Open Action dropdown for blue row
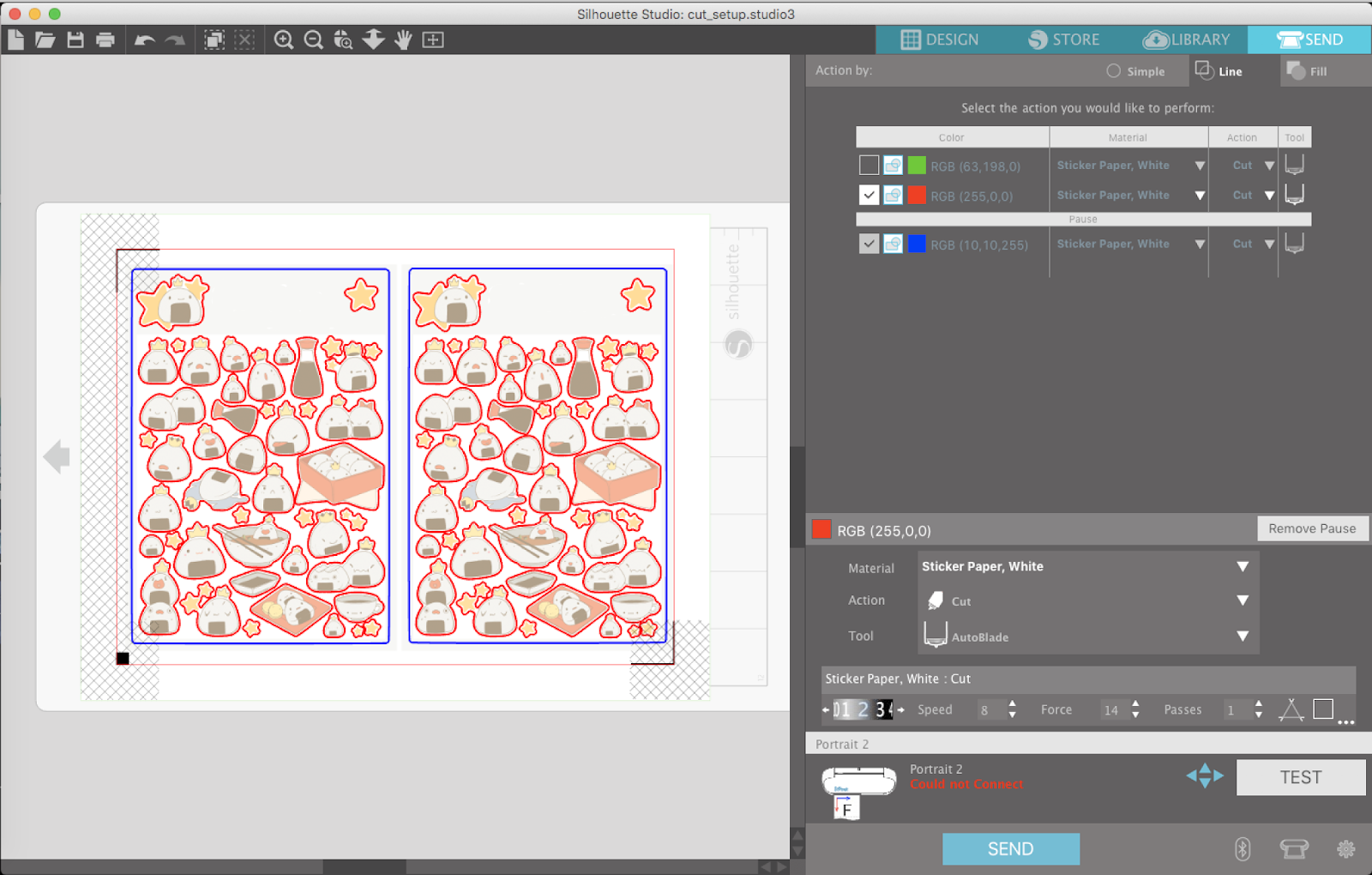Image resolution: width=1372 pixels, height=875 pixels. pyautogui.click(x=1269, y=244)
